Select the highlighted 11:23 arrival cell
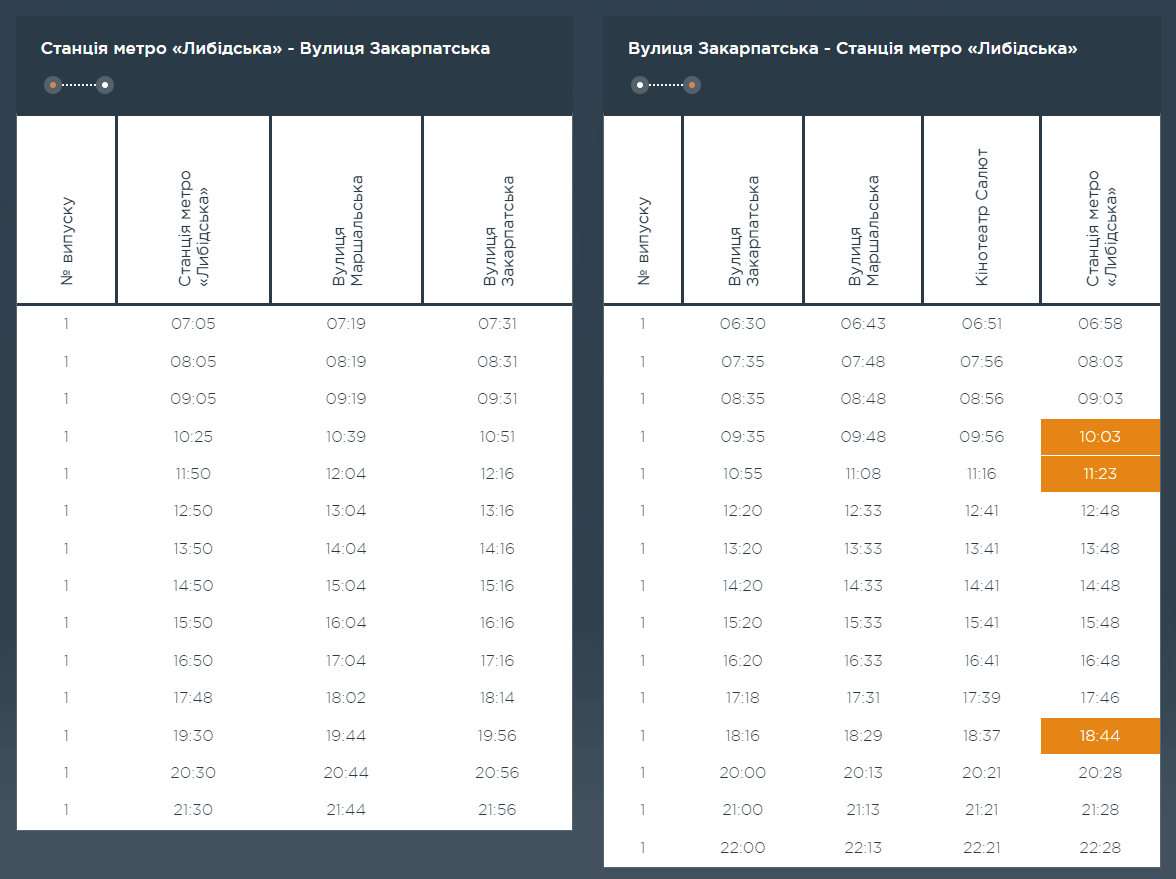 1099,474
